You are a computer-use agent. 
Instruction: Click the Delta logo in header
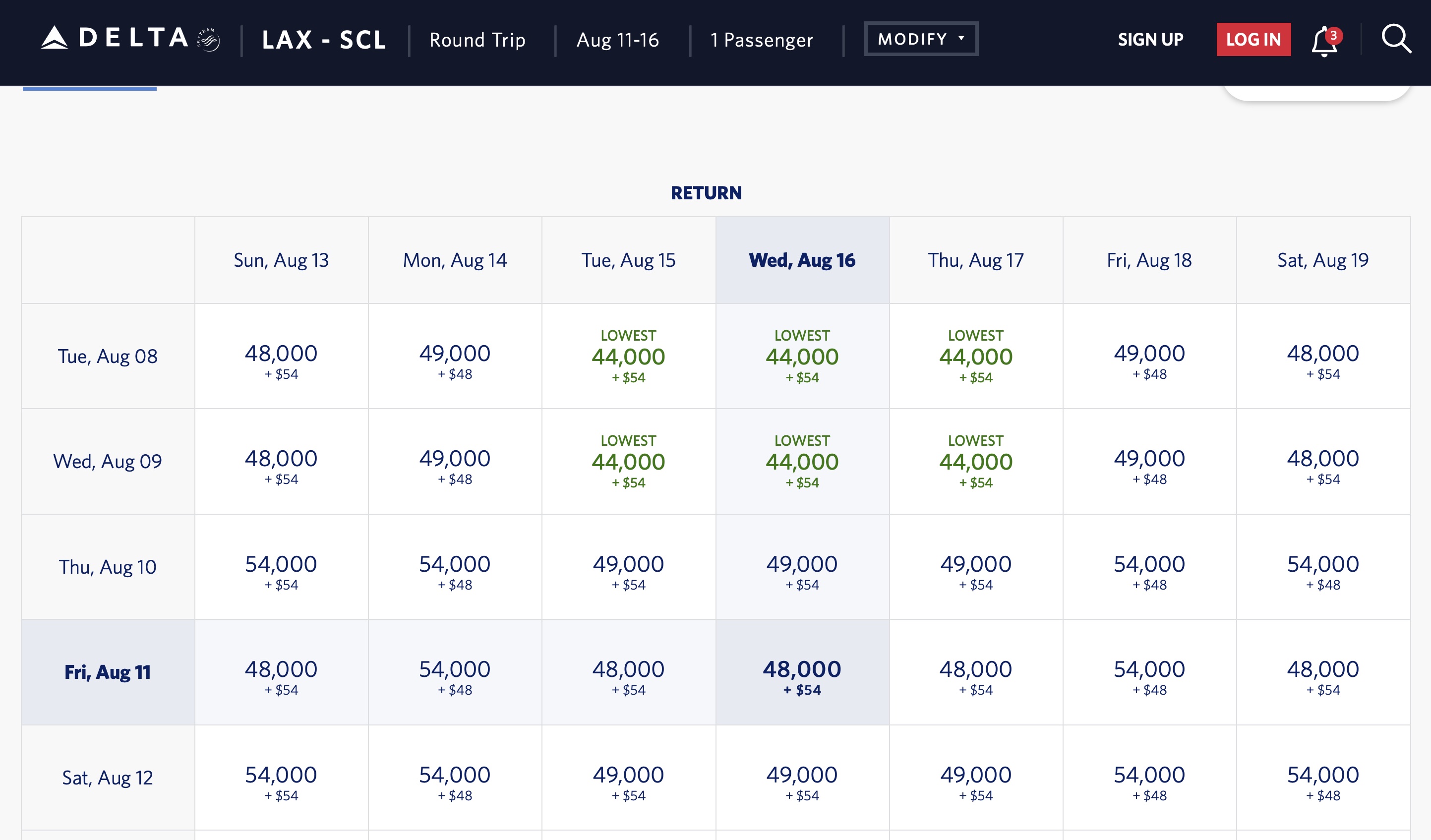point(114,39)
